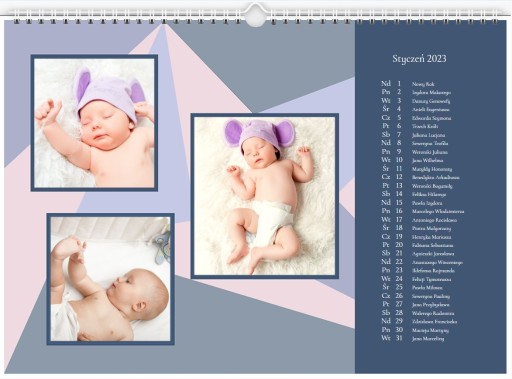The image size is (512, 379).
Task: Click the 'Cz 26' day row
Action: pyautogui.click(x=416, y=296)
